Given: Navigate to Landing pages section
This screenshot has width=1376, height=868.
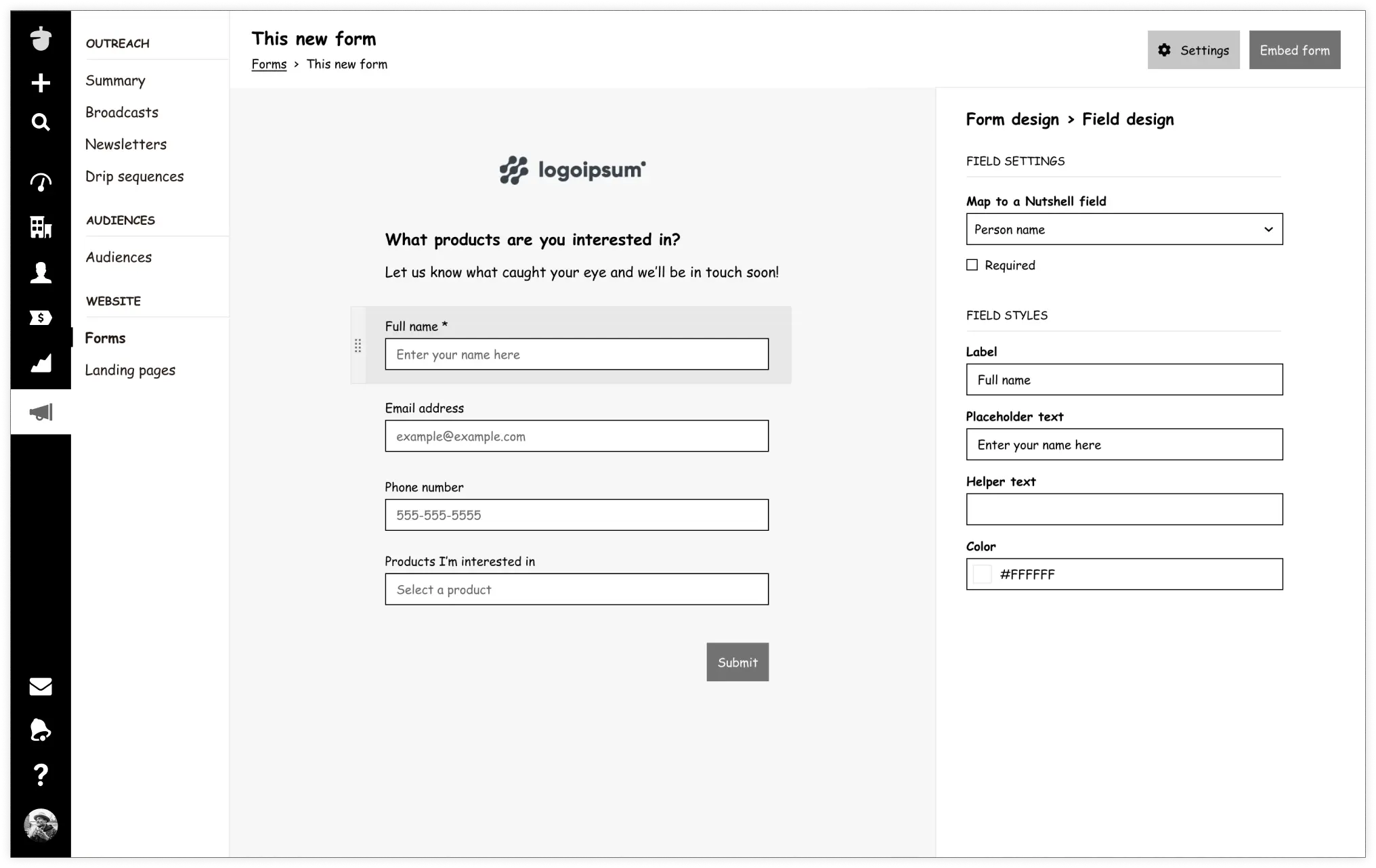Looking at the screenshot, I should (x=130, y=369).
